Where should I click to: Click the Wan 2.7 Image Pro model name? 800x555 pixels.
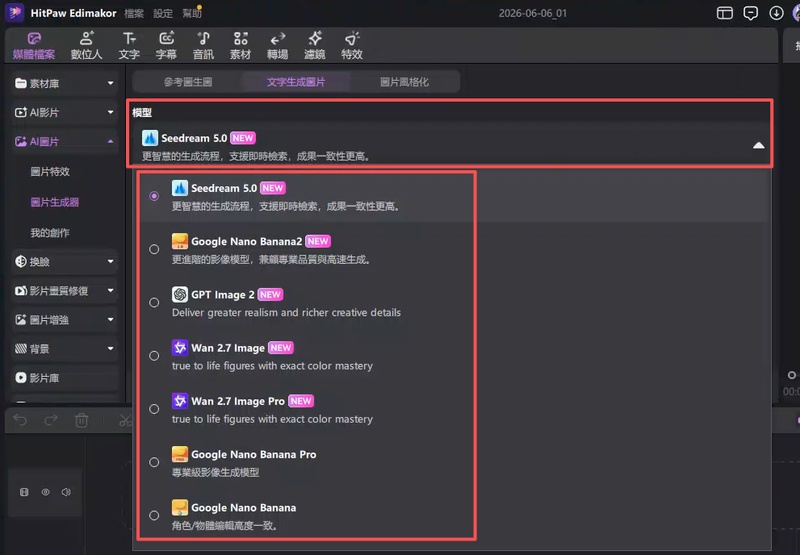click(x=238, y=401)
